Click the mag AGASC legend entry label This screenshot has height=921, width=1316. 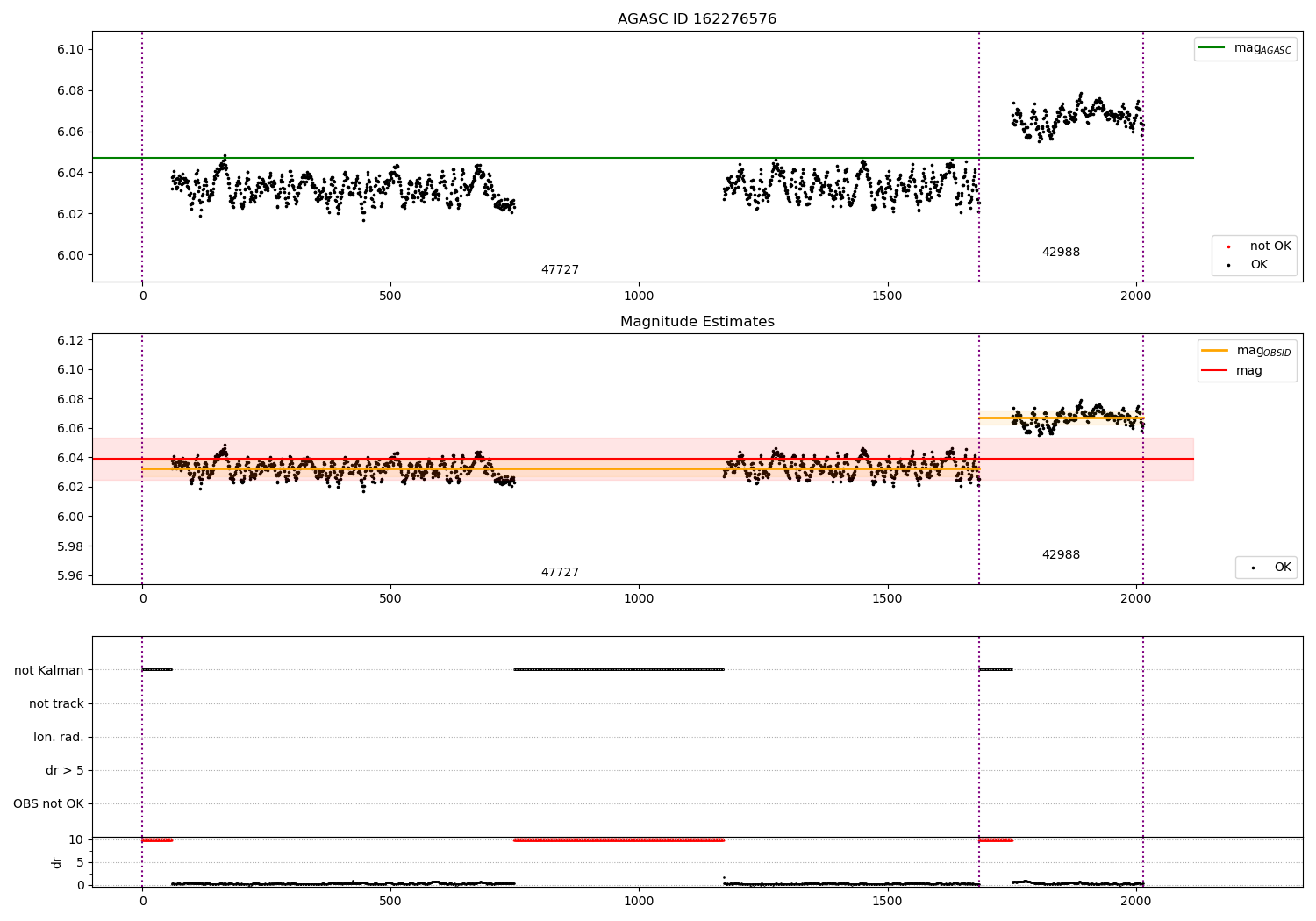click(1262, 48)
